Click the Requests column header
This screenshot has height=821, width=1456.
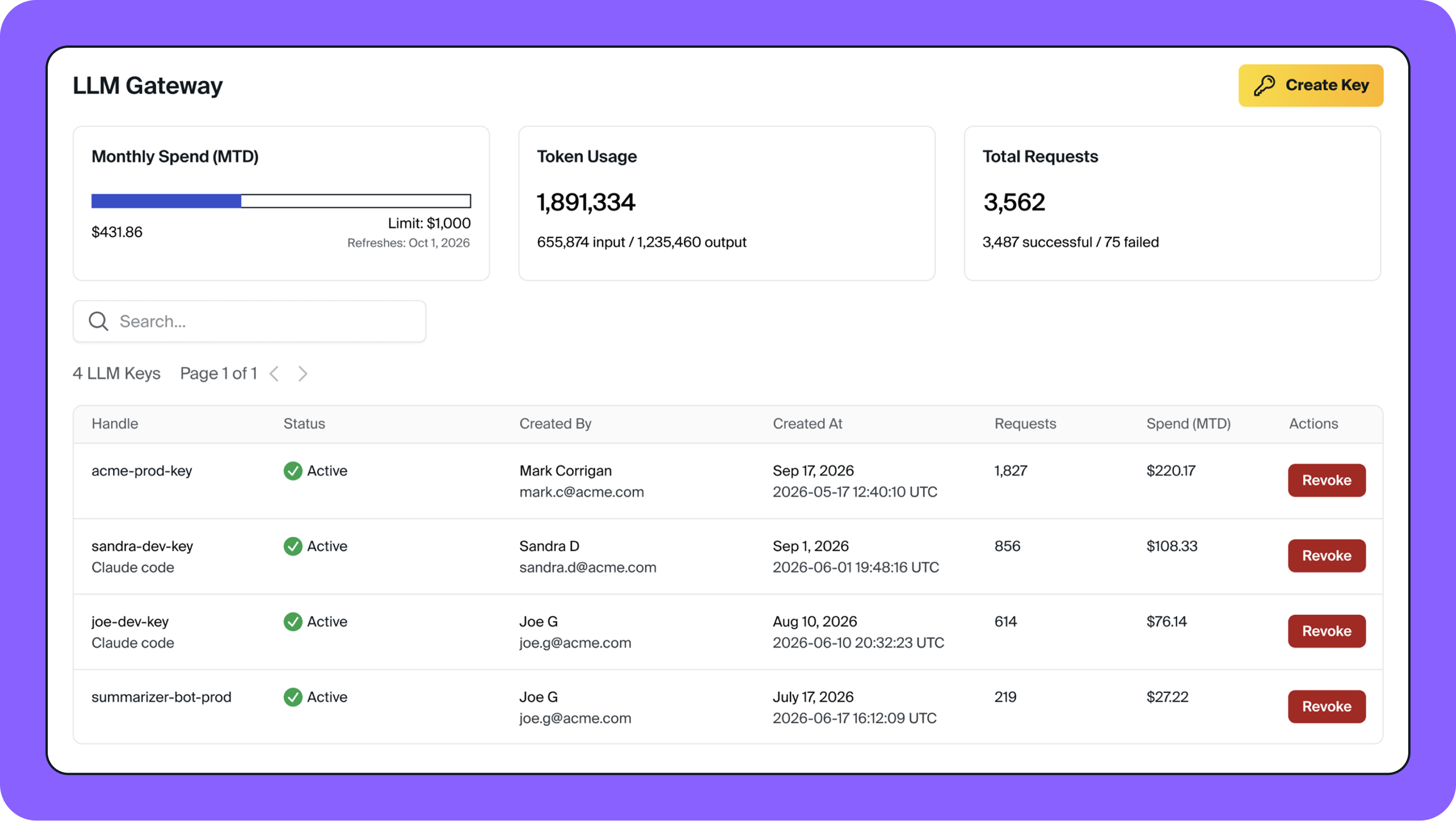[1025, 424]
